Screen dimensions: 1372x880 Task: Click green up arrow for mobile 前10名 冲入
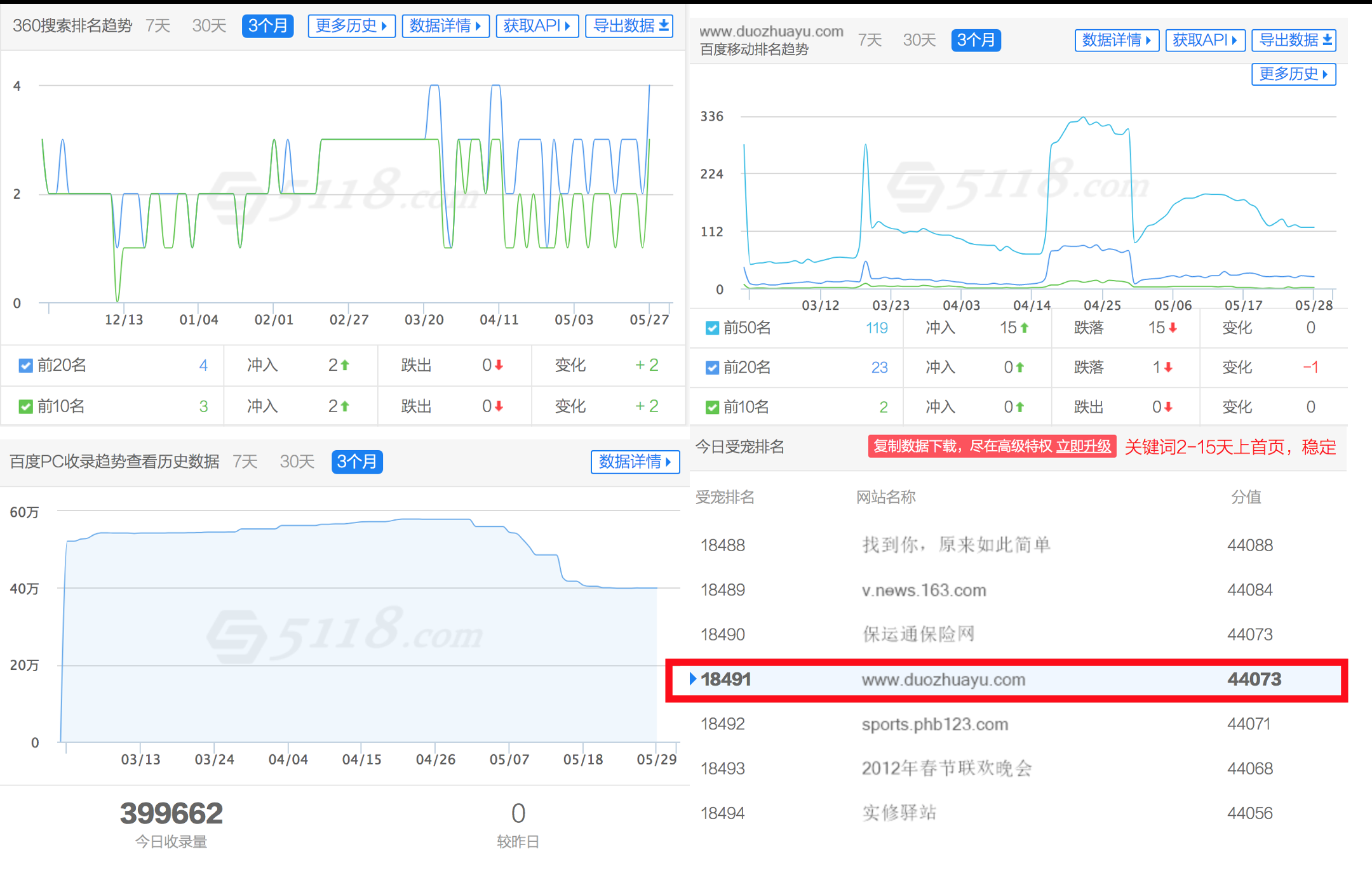tap(1019, 407)
